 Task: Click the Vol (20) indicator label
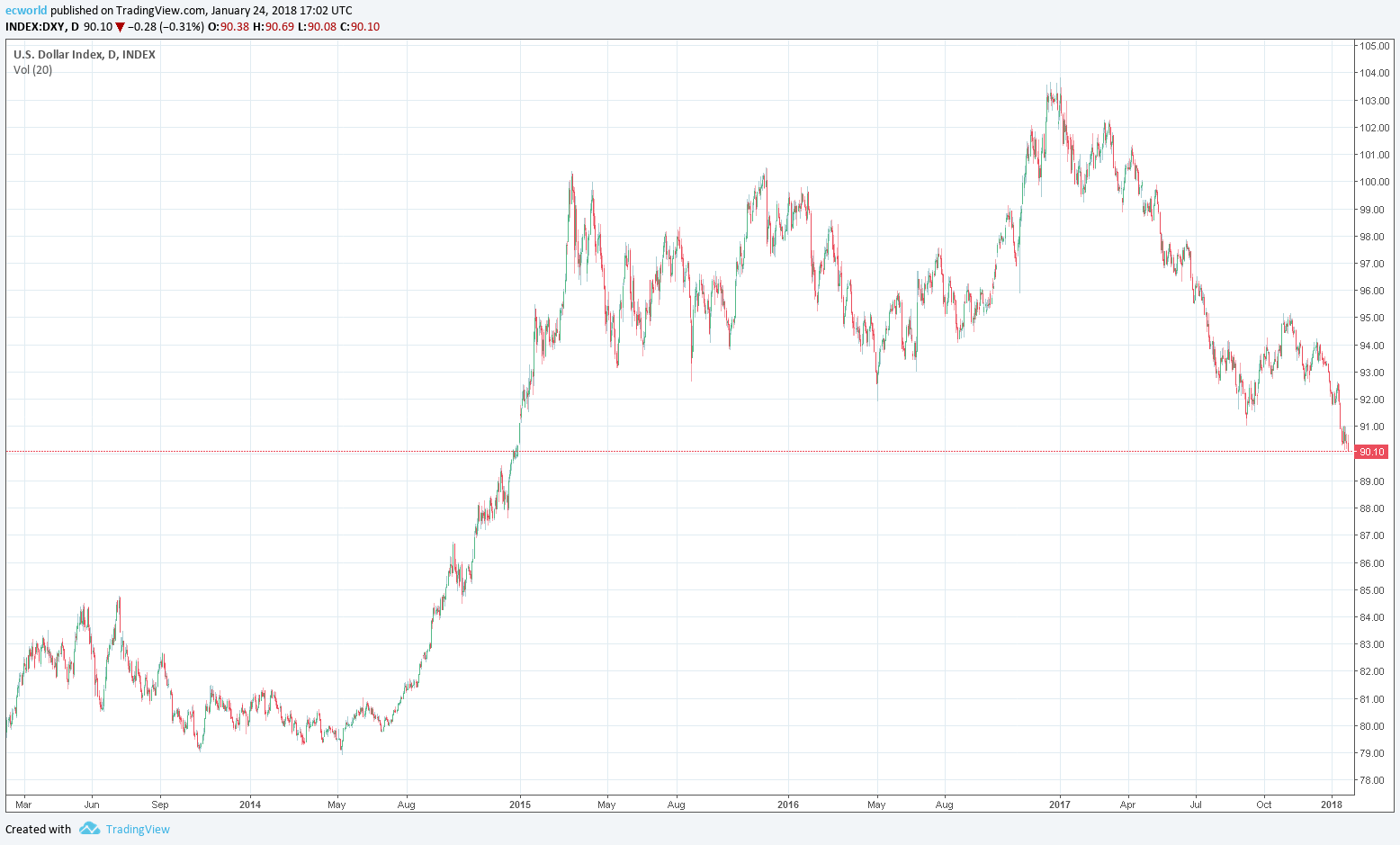(32, 69)
